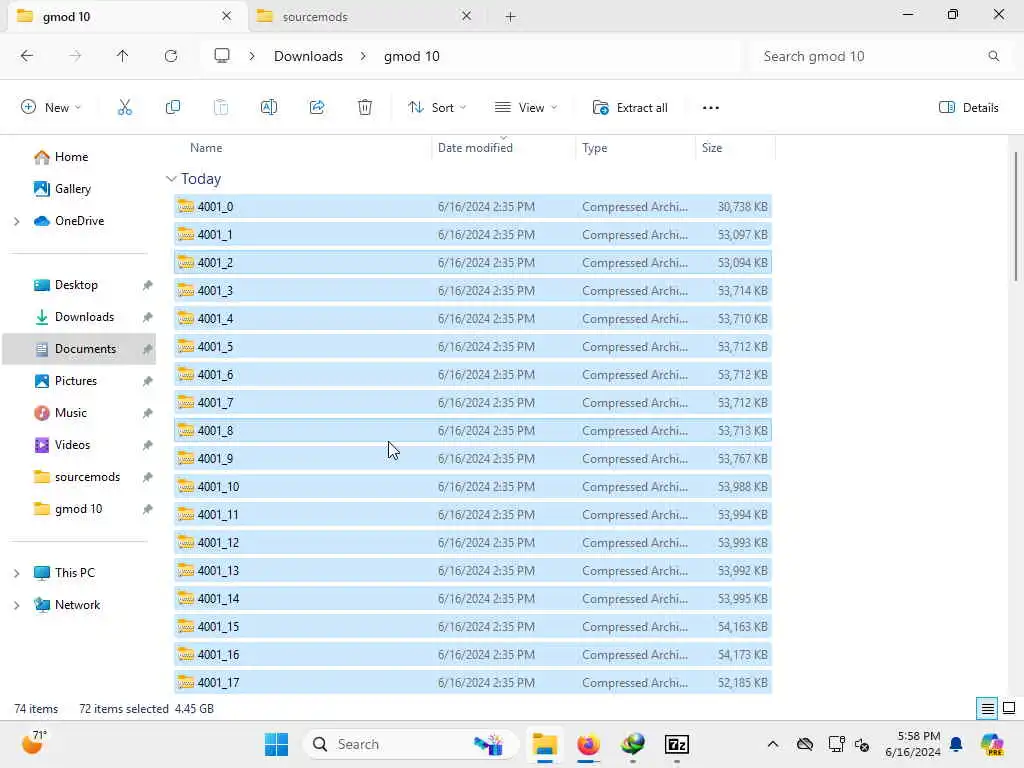Go up one folder level arrow
Screen dimensions: 1024x768
(x=123, y=56)
